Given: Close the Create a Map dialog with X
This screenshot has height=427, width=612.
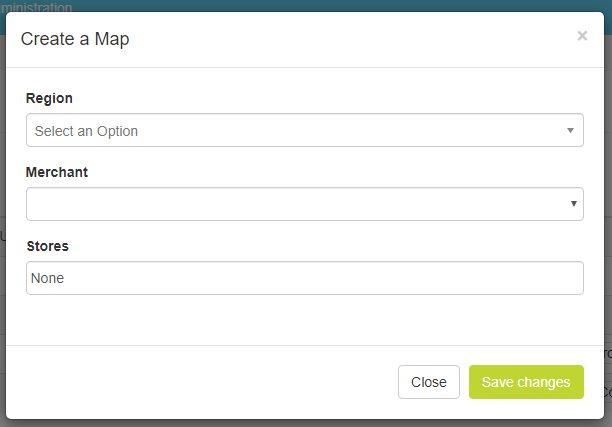Looking at the screenshot, I should tap(582, 36).
